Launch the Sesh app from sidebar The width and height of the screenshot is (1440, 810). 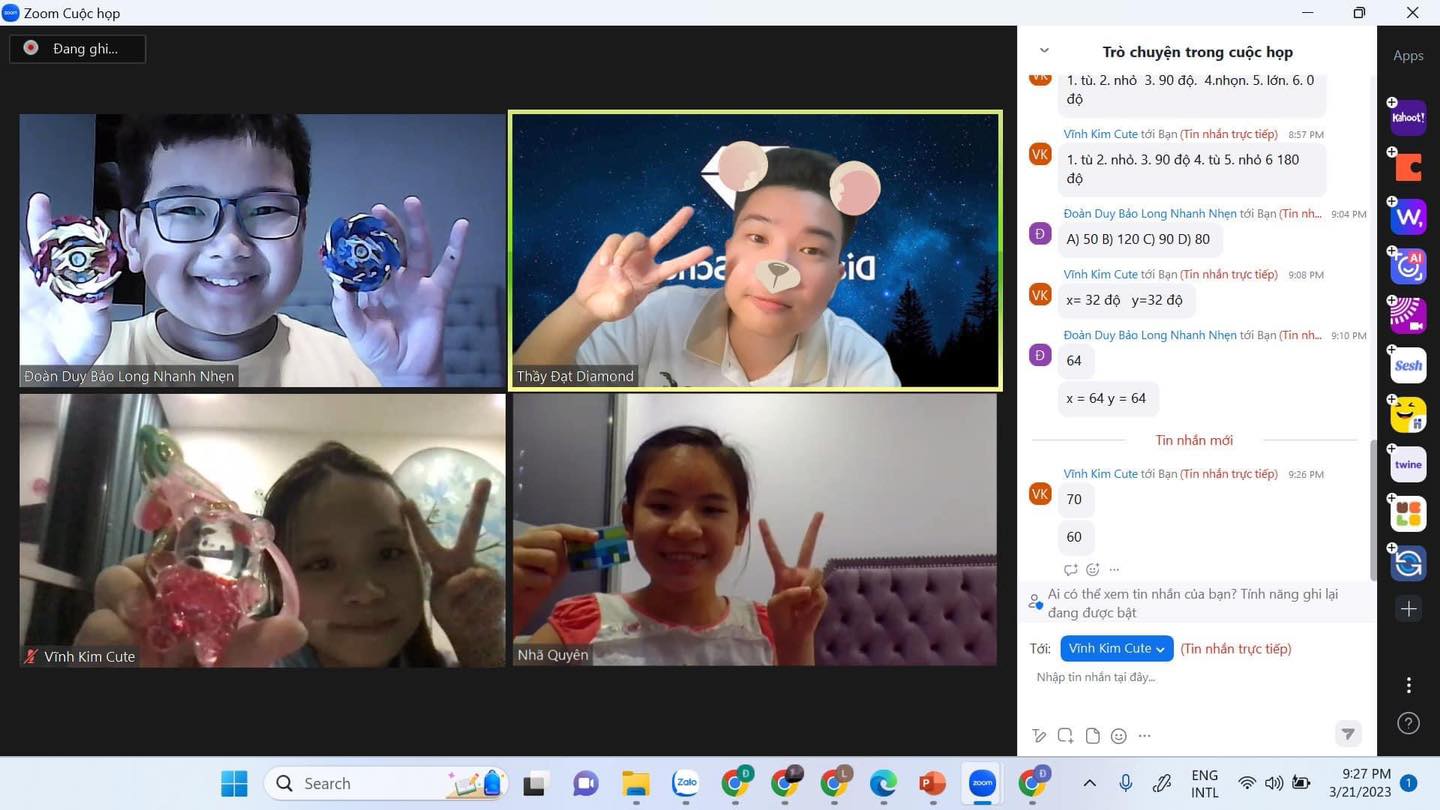click(x=1408, y=365)
